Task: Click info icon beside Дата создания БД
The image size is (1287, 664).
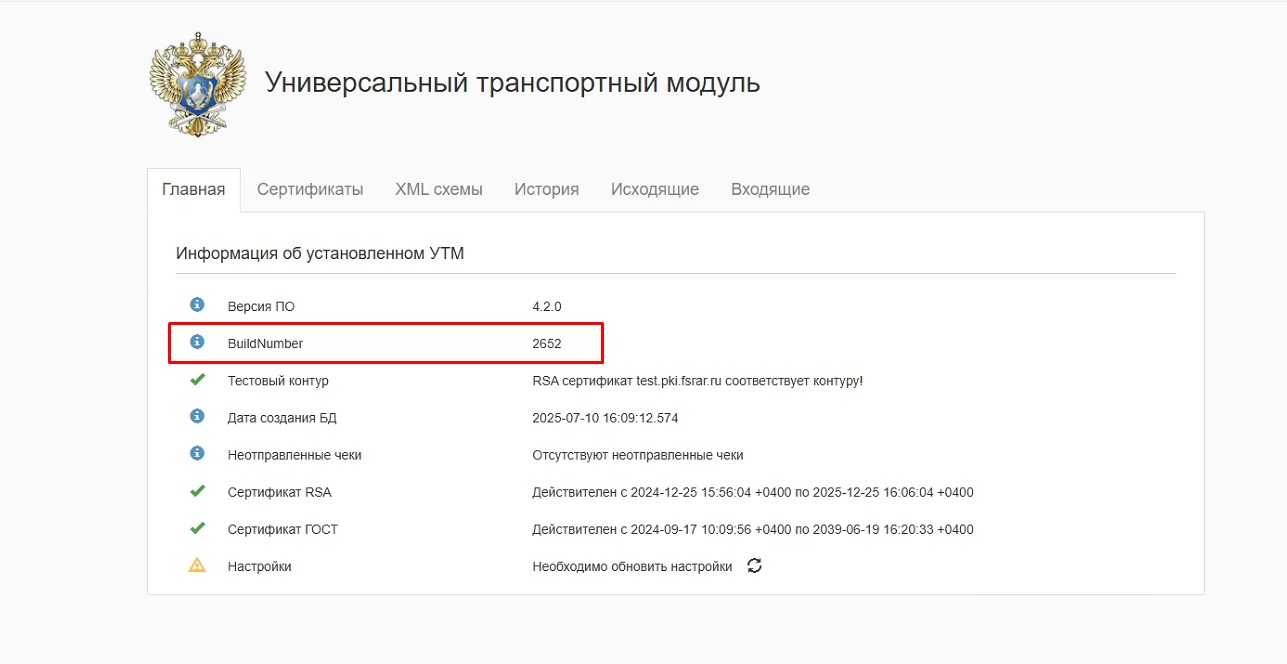Action: 197,416
